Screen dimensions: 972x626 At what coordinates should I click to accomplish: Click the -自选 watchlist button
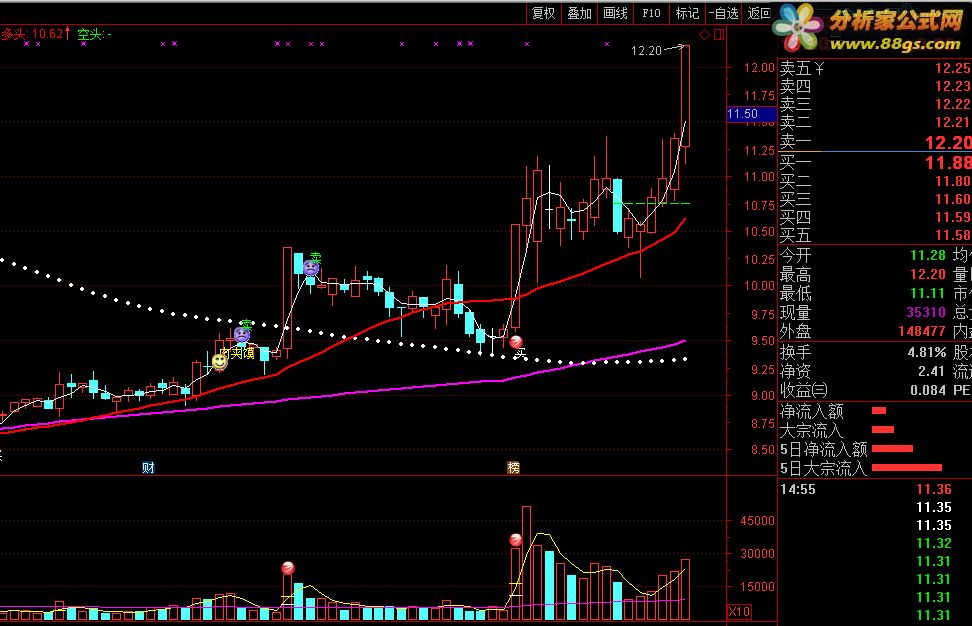pos(723,13)
